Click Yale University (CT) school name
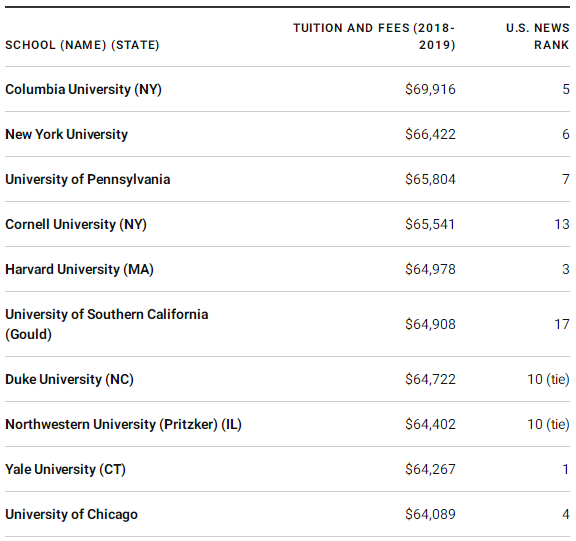This screenshot has height=541, width=576. [x=65, y=469]
